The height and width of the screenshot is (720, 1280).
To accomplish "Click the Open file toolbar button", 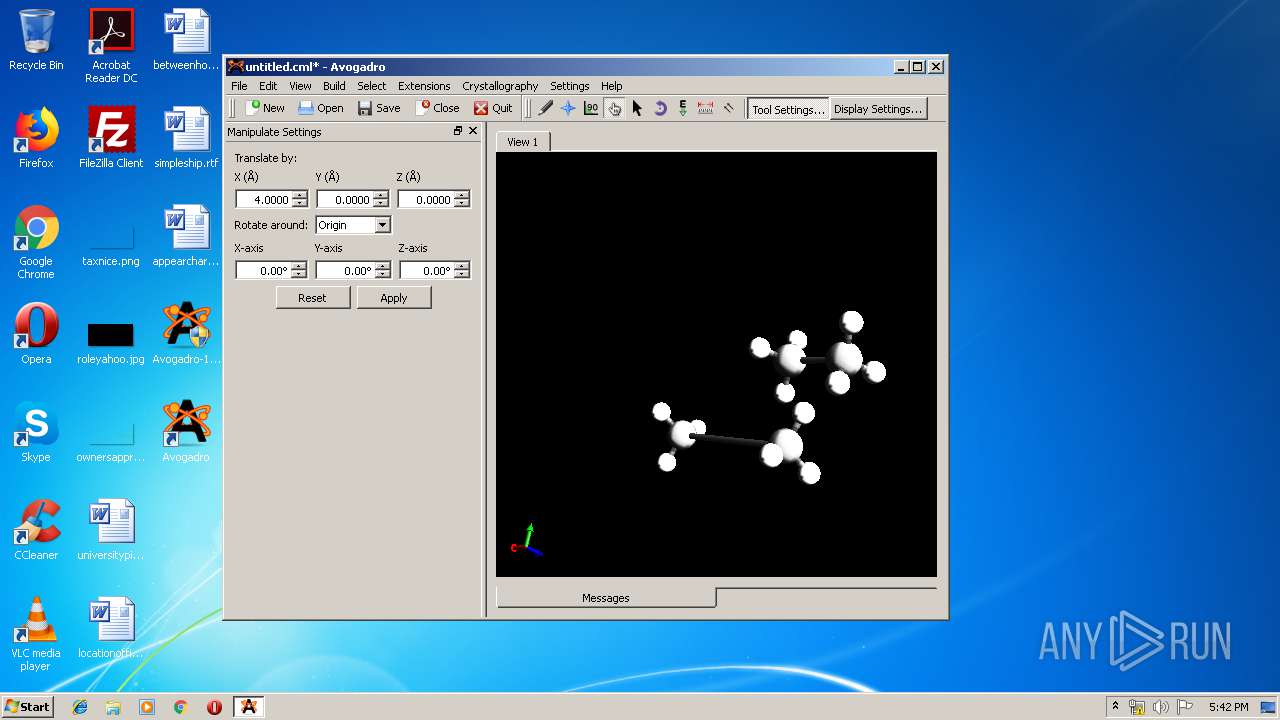I will click(x=321, y=108).
